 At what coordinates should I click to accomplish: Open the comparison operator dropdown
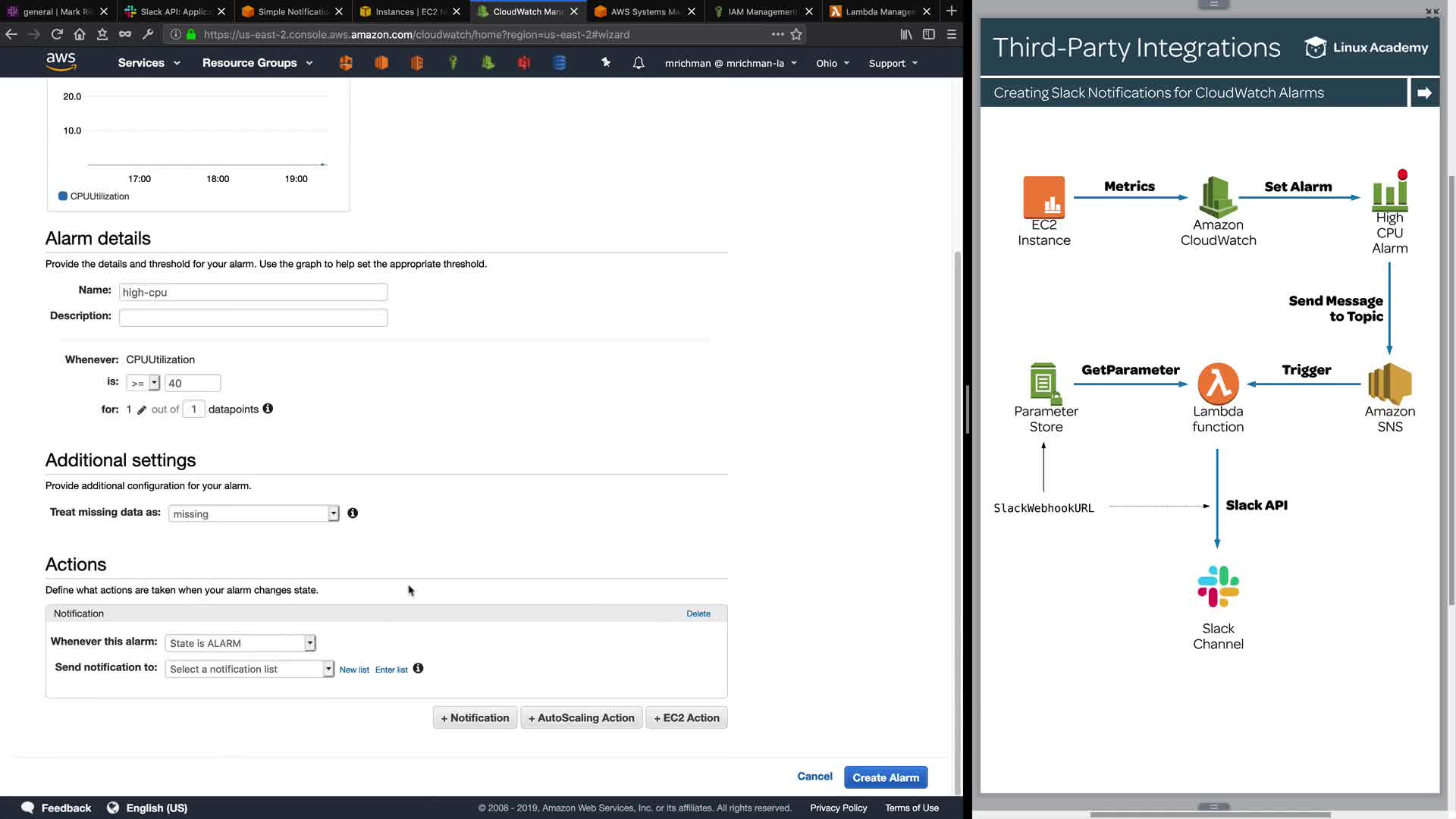coord(143,383)
